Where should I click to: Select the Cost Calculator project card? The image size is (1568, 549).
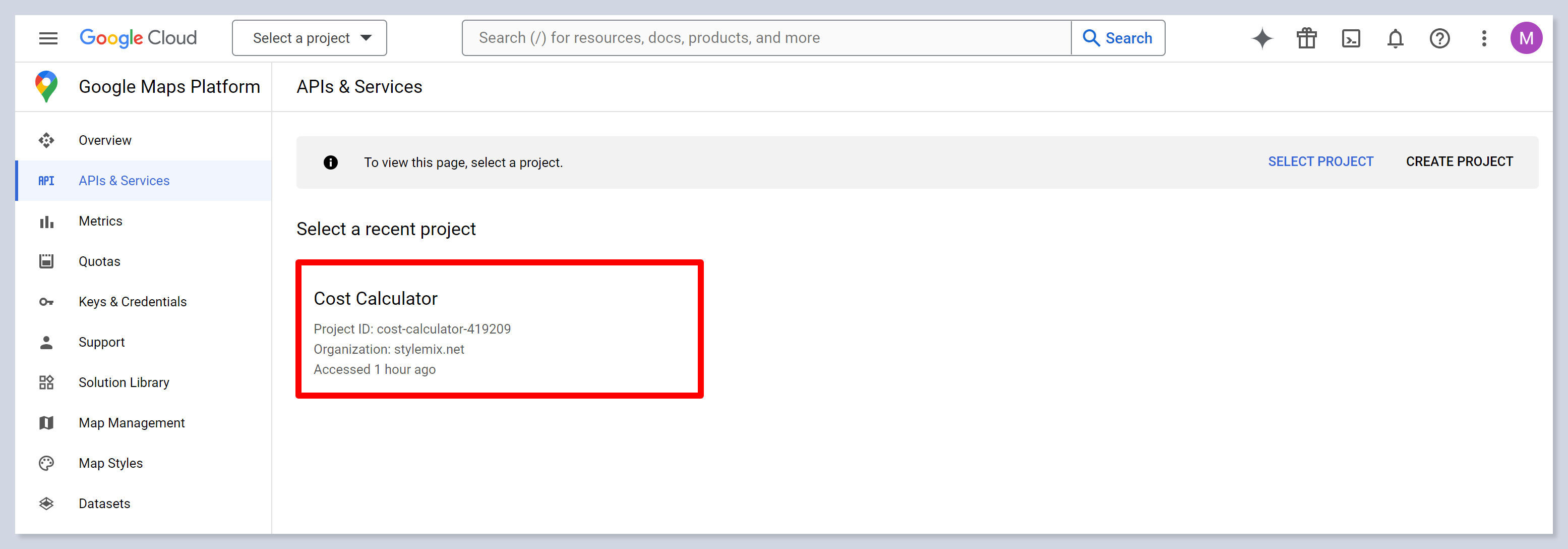[499, 329]
